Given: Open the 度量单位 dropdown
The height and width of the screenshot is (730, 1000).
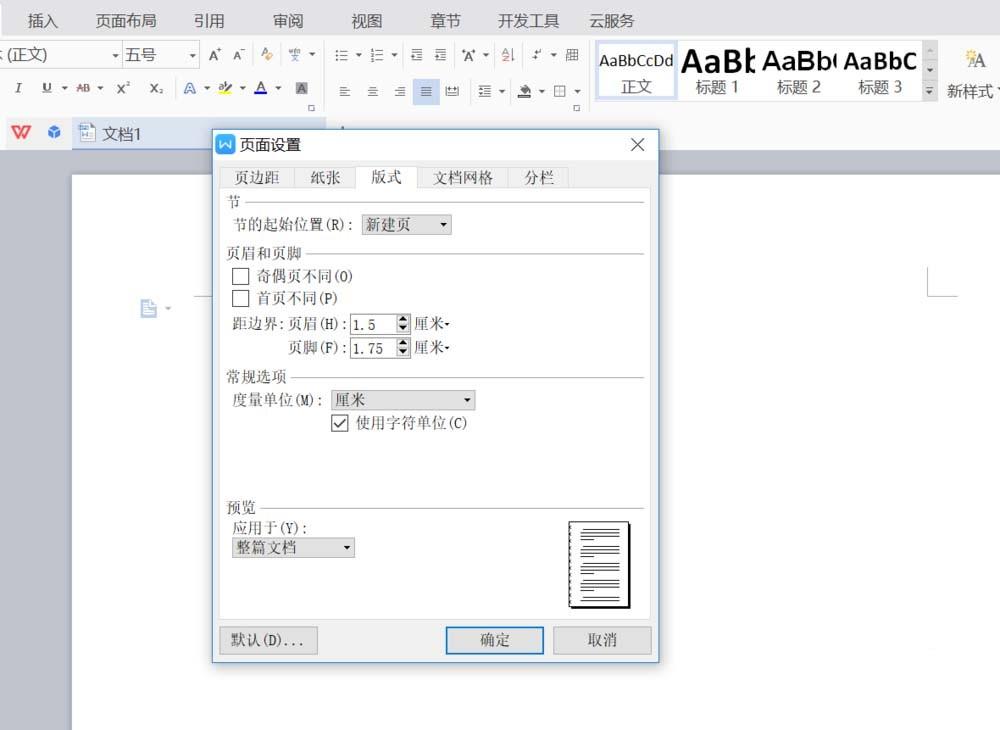Looking at the screenshot, I should (x=467, y=399).
